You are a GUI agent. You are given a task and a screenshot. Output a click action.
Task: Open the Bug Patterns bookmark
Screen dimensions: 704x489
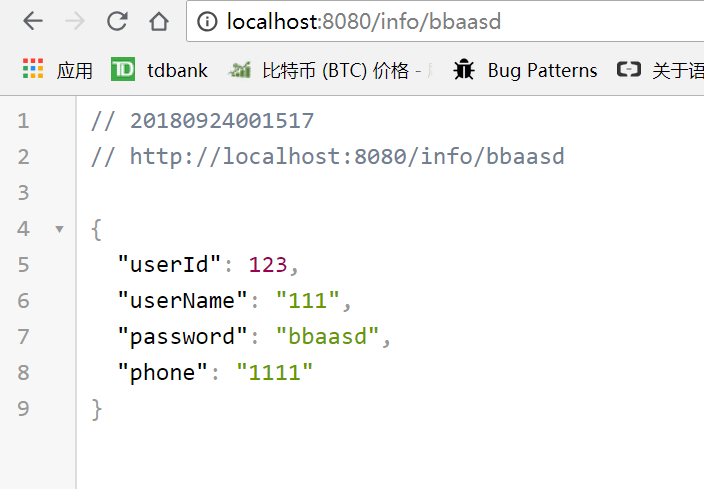[x=542, y=70]
